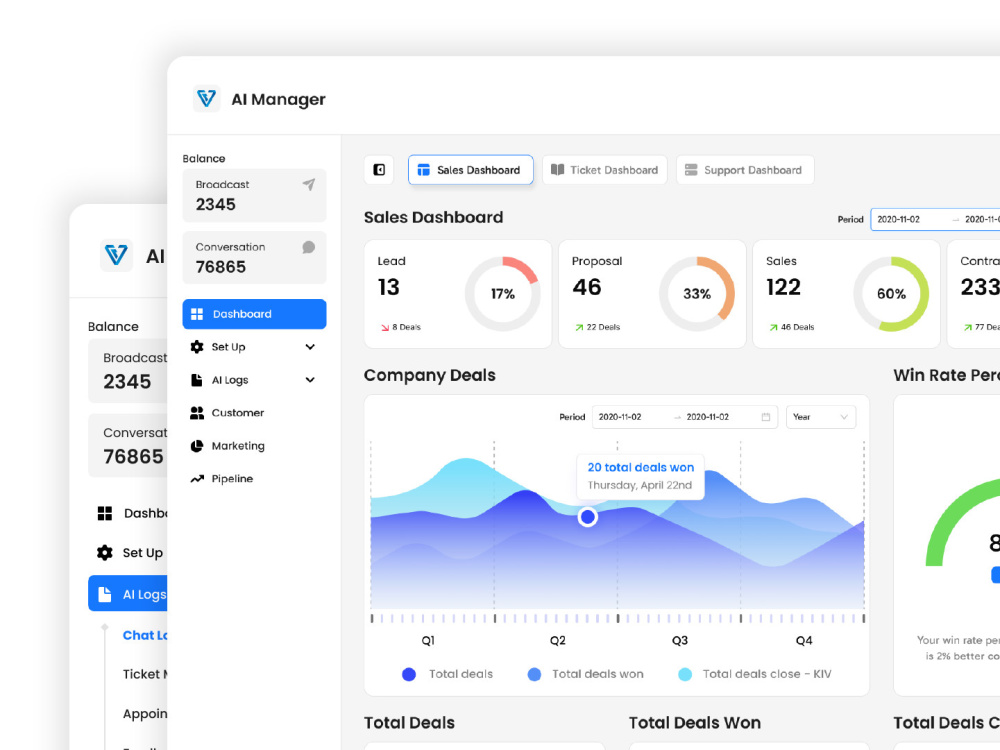
Task: Click the chart data point marker circle
Action: tap(587, 517)
